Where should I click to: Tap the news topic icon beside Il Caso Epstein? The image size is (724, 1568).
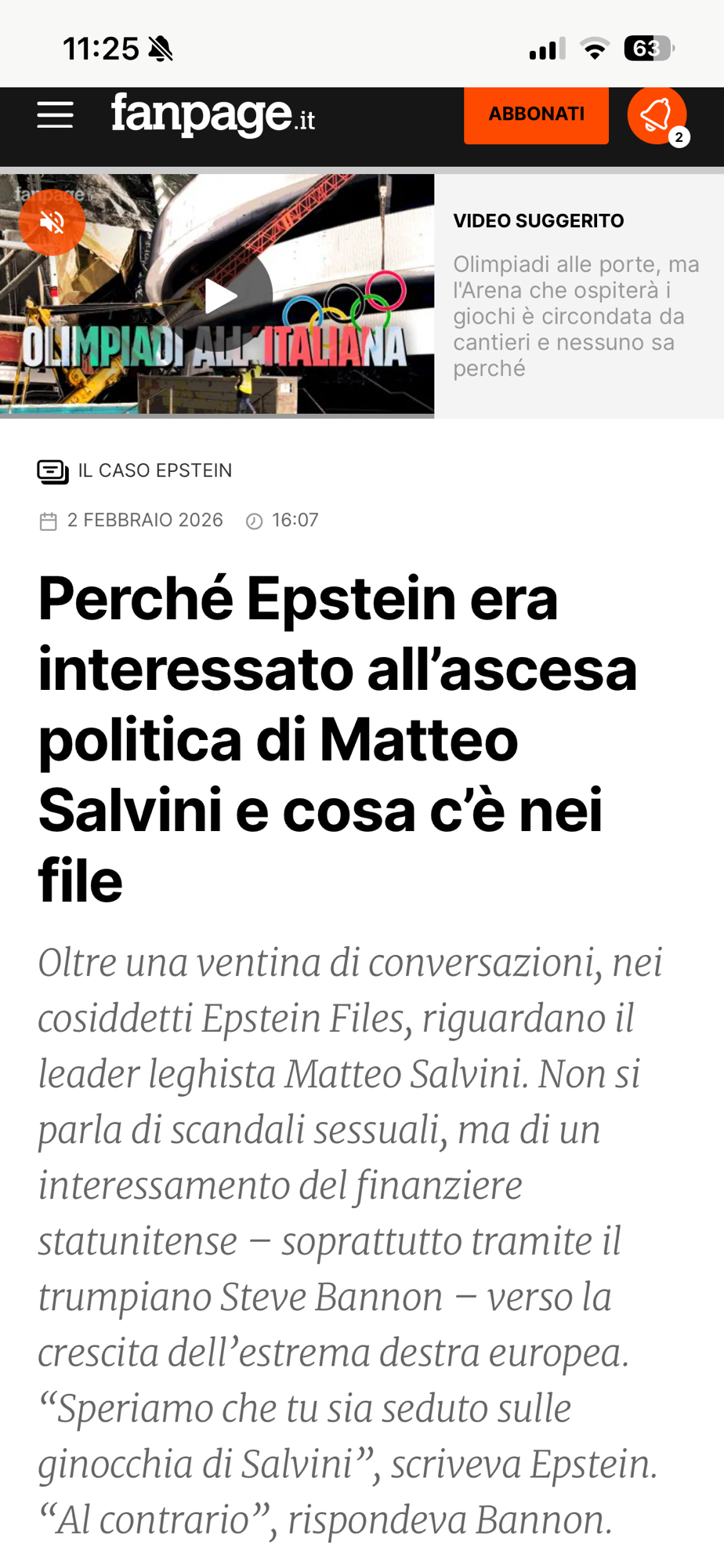52,471
